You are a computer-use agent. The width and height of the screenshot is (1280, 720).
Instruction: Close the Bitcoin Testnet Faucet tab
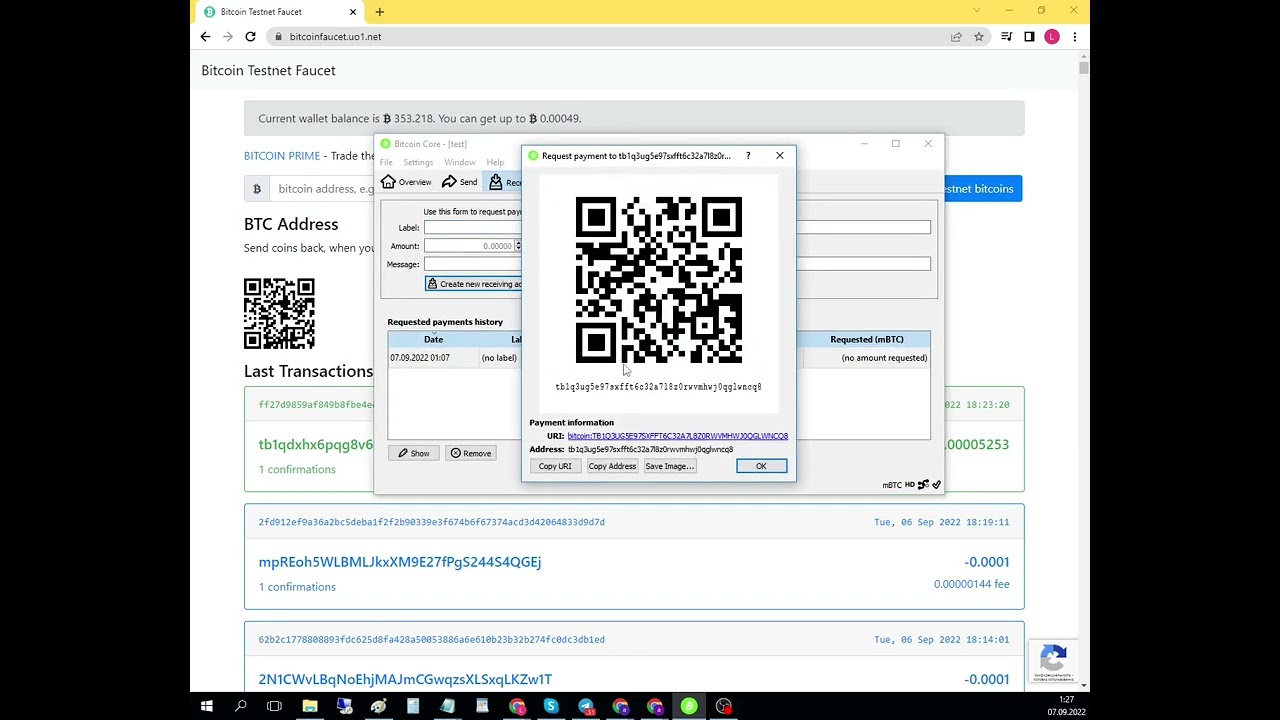tap(353, 12)
